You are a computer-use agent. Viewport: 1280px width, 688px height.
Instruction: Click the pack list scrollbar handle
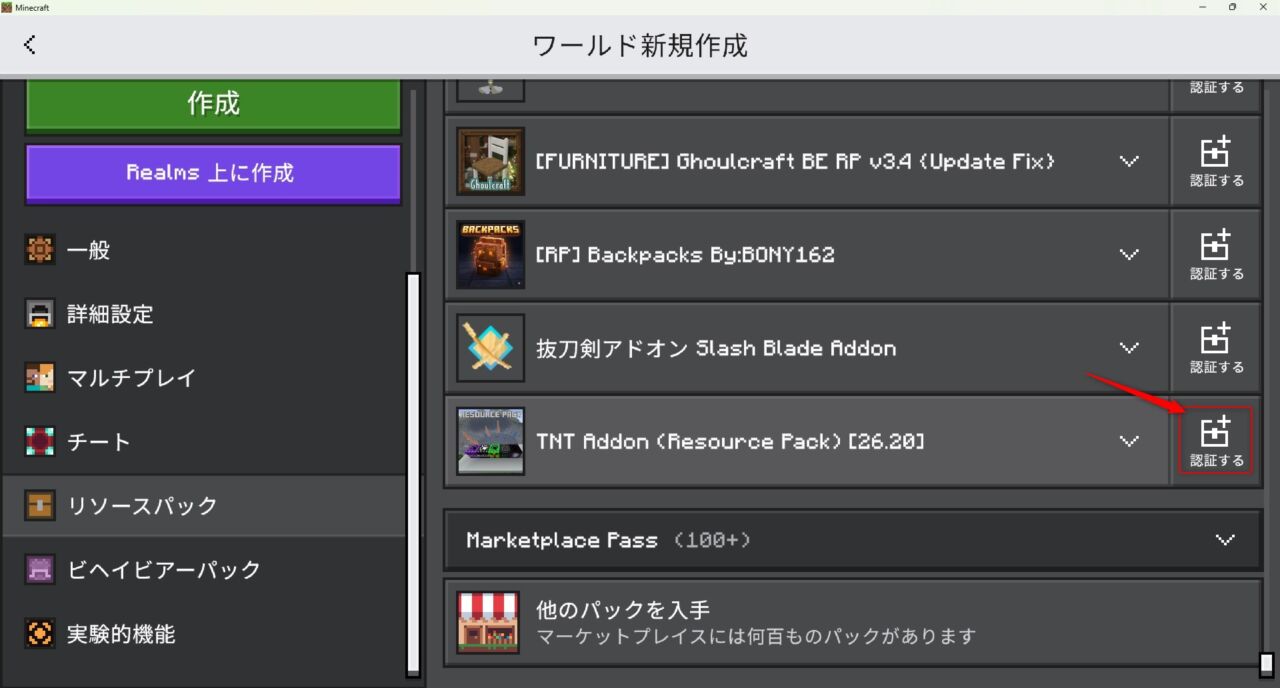(1267, 664)
